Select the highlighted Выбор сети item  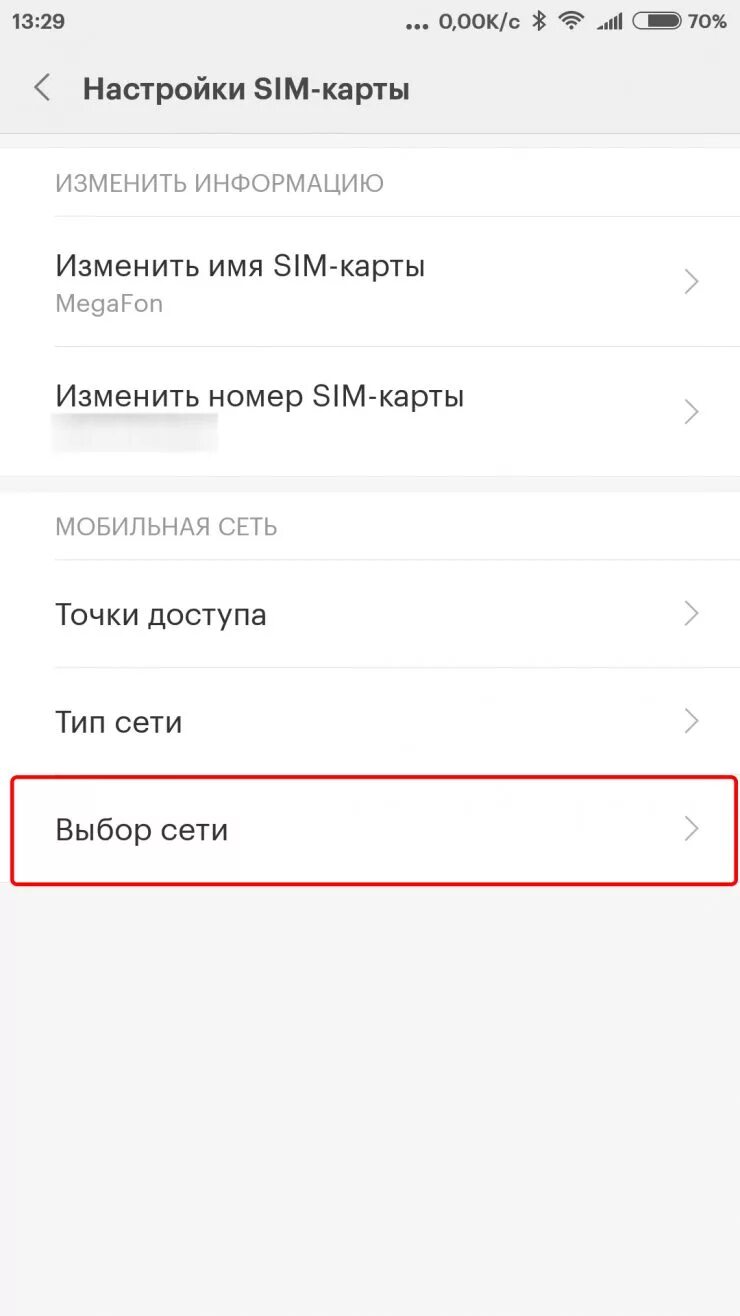coord(374,830)
